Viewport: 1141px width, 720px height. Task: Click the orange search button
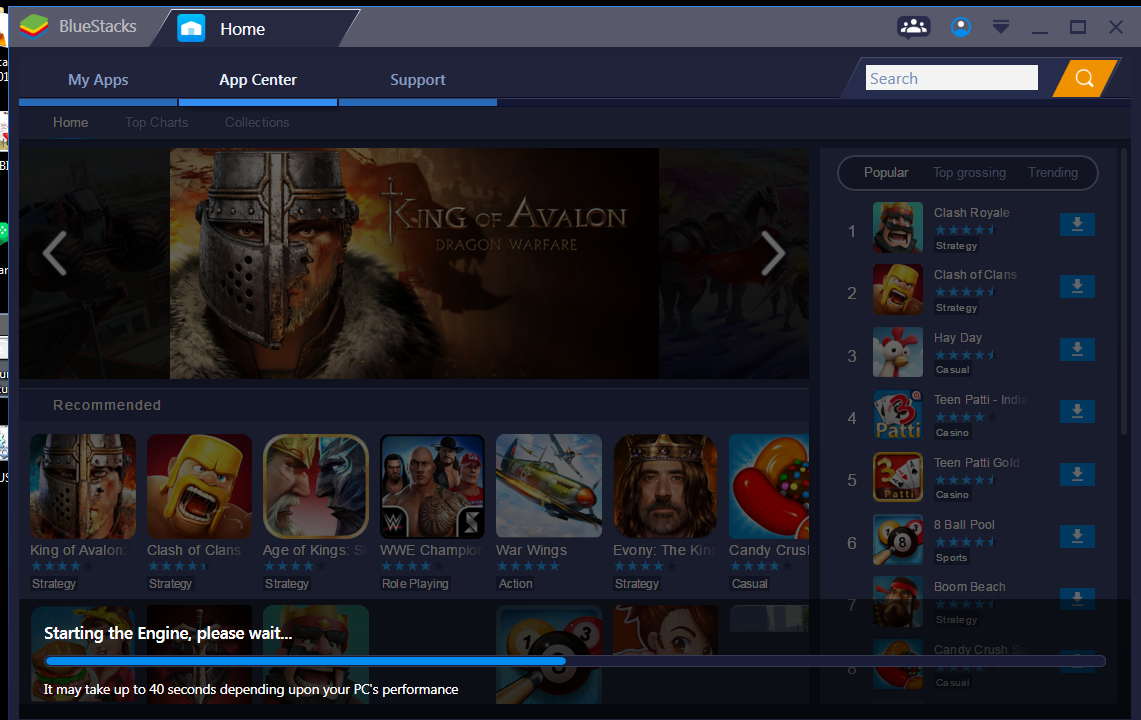point(1084,78)
